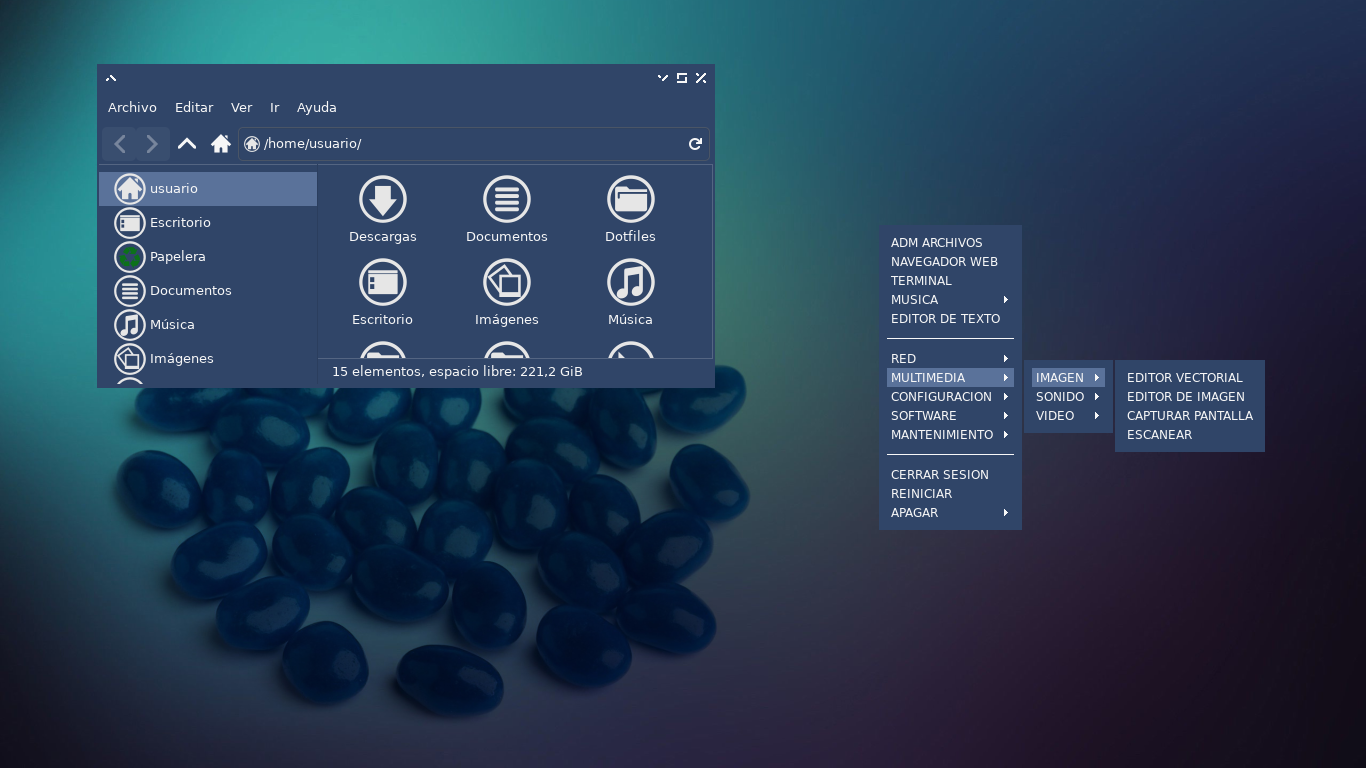
Task: Expand the CONFIGURACION submenu
Action: pyautogui.click(x=950, y=397)
